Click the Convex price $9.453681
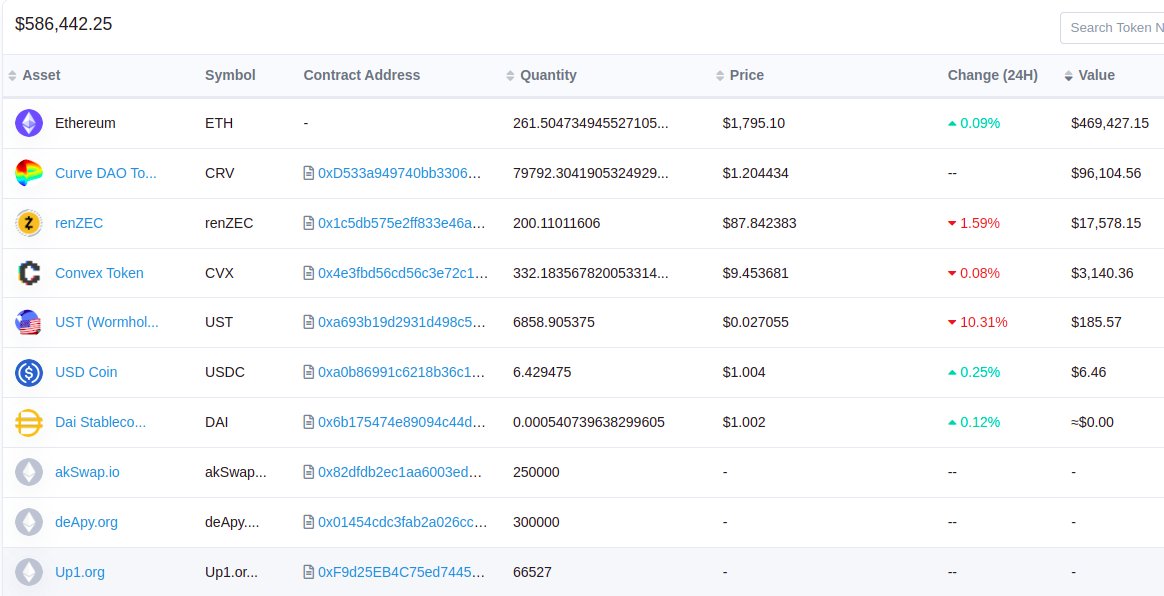 (x=756, y=273)
